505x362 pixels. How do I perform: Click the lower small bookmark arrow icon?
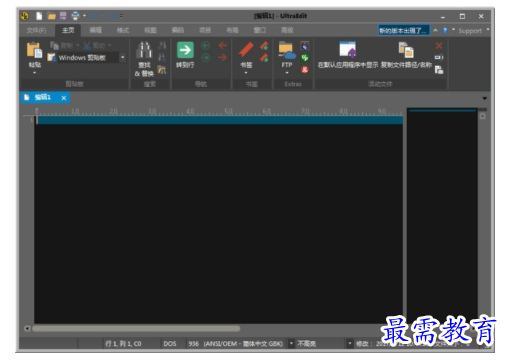264,58
